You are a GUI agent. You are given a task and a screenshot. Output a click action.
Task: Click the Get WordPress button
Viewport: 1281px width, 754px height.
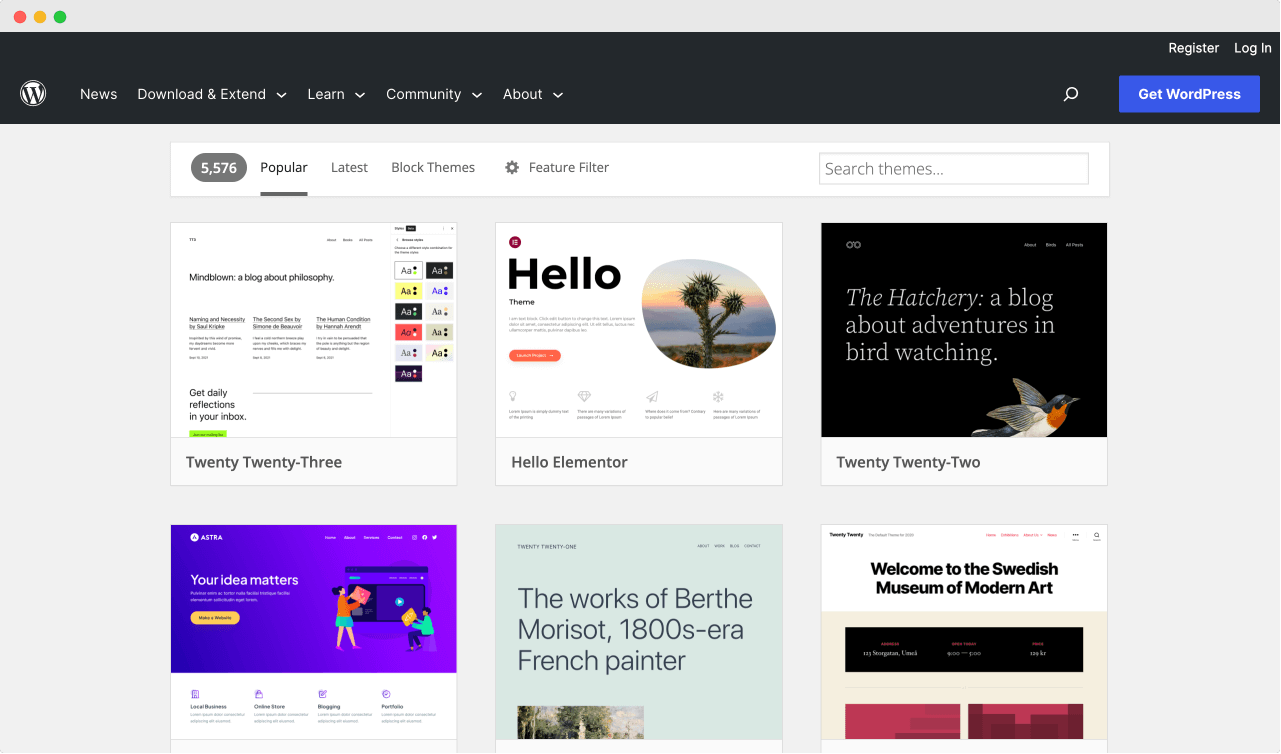click(x=1189, y=94)
